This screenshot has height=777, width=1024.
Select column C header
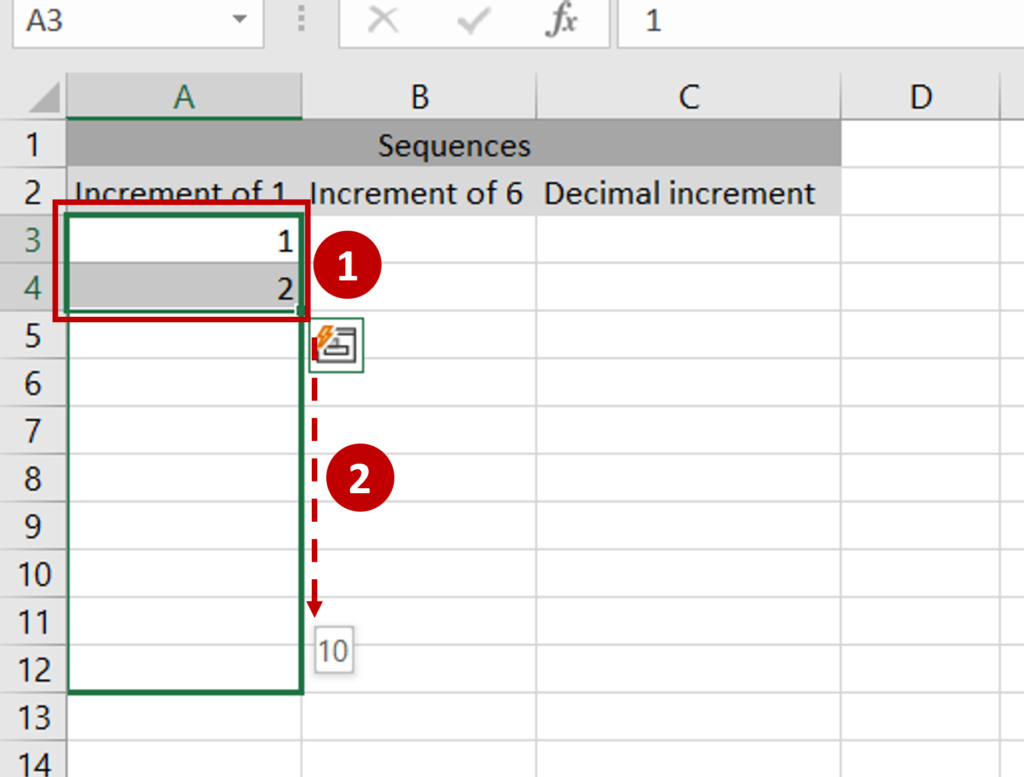(688, 95)
